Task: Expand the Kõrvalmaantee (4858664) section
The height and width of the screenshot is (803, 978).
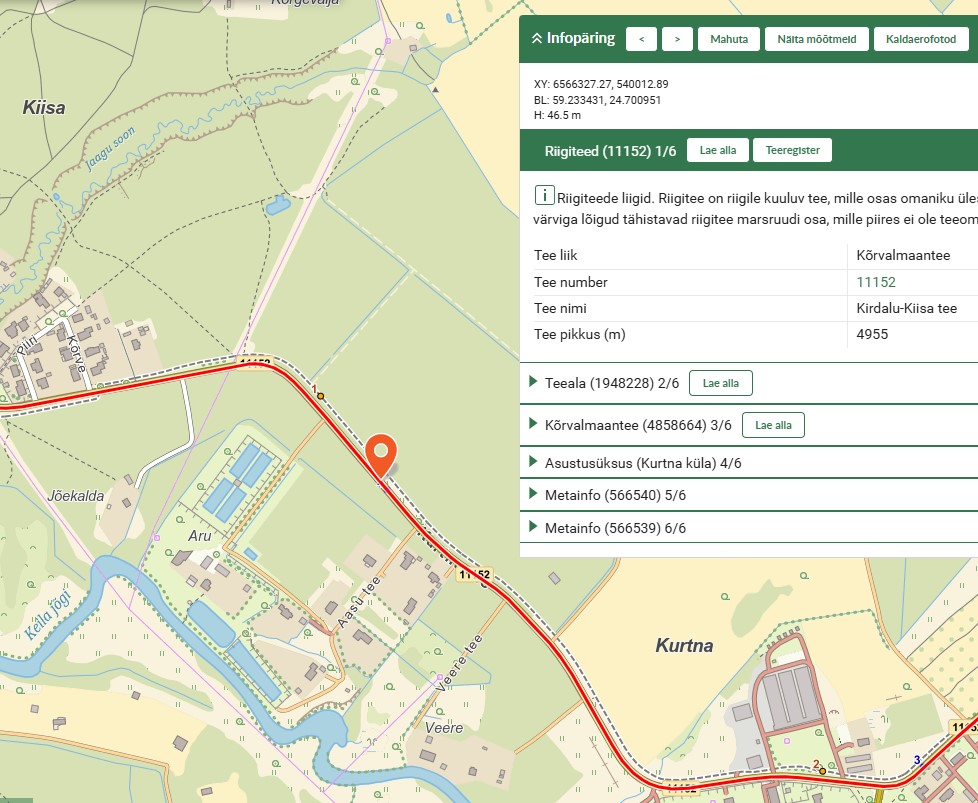Action: (x=535, y=425)
